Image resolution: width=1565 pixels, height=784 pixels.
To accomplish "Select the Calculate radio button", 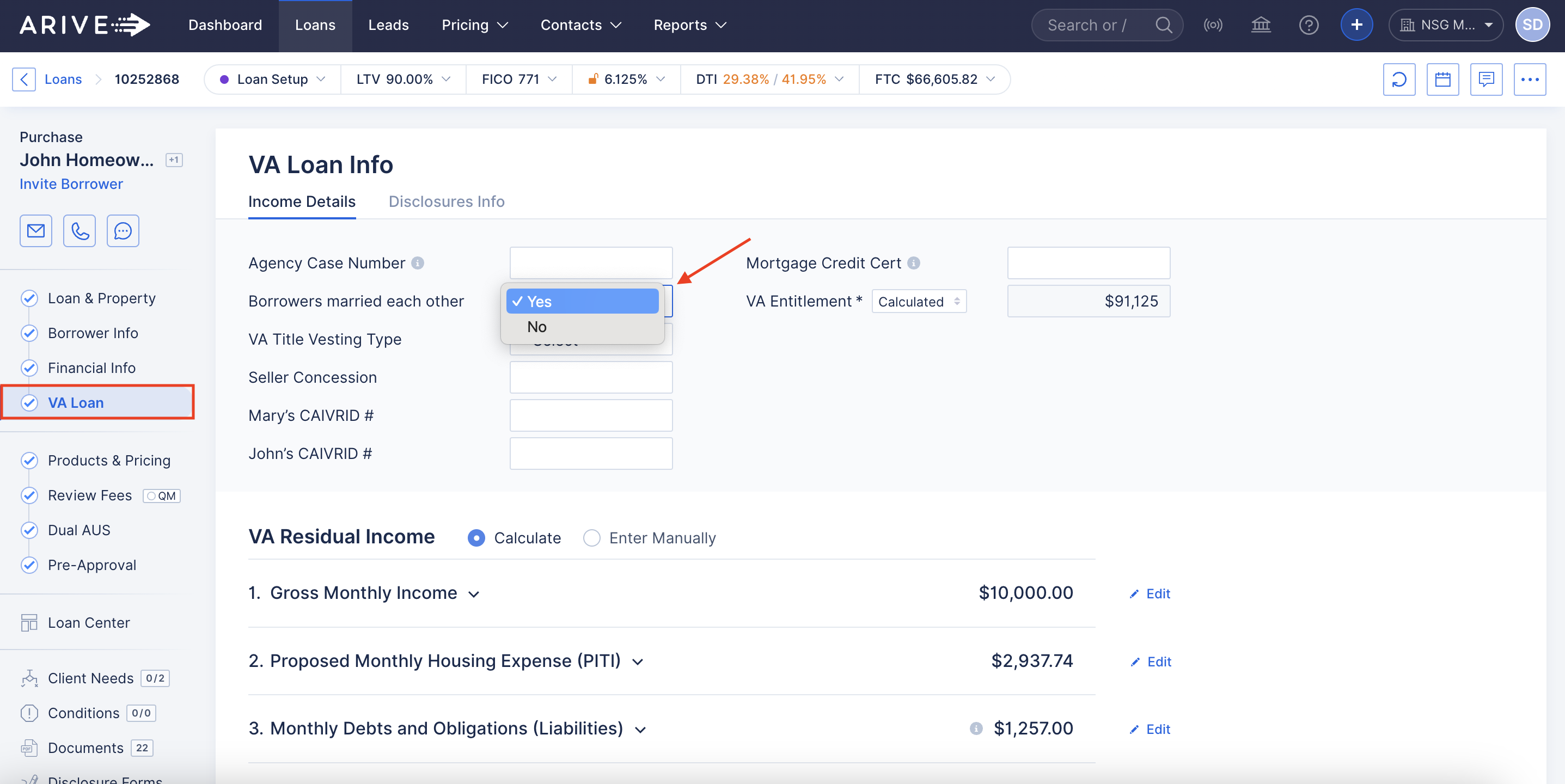I will [x=476, y=538].
